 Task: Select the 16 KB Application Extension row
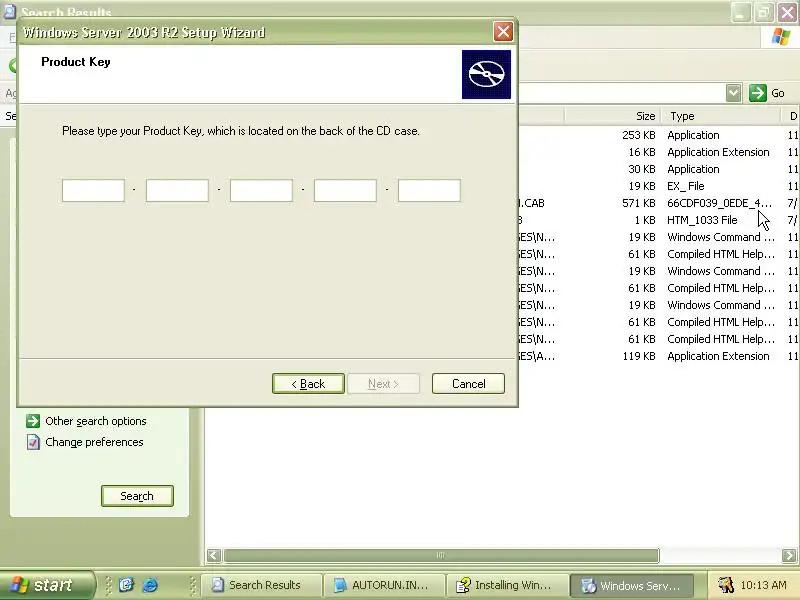coord(658,152)
